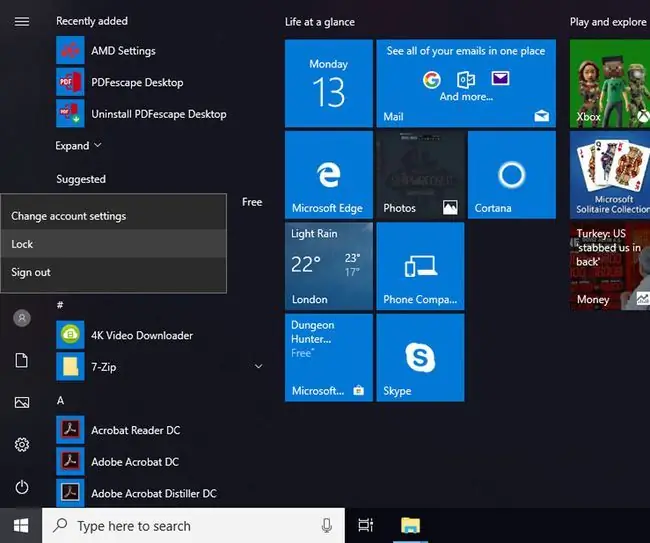Expand the Recently added list
This screenshot has width=650, height=543.
[78, 145]
